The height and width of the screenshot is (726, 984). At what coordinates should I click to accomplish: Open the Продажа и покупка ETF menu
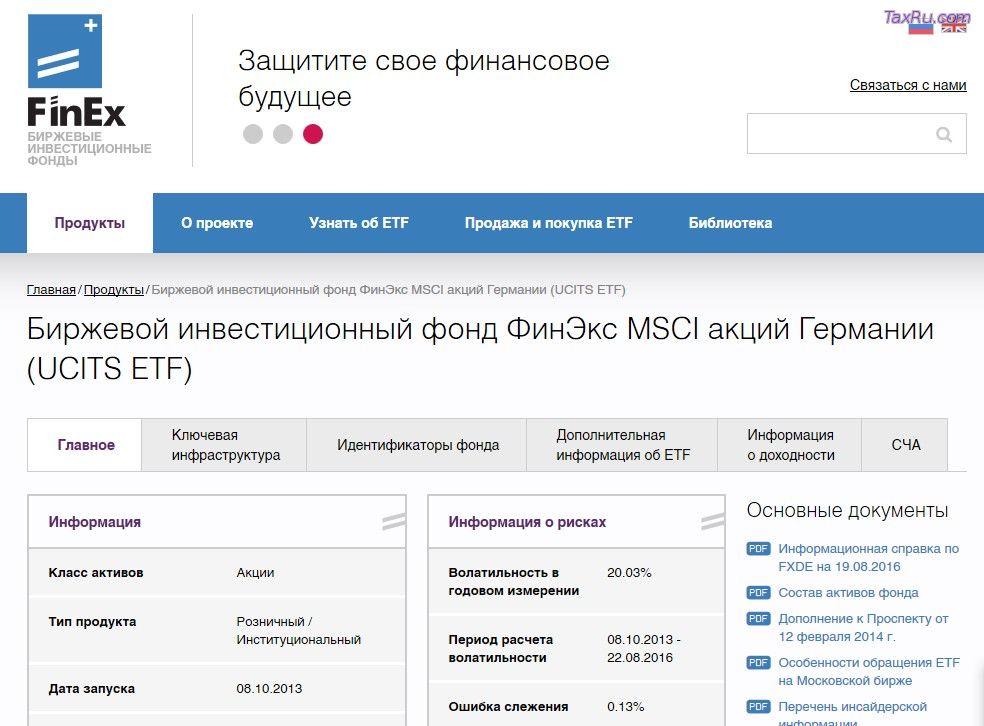point(548,222)
